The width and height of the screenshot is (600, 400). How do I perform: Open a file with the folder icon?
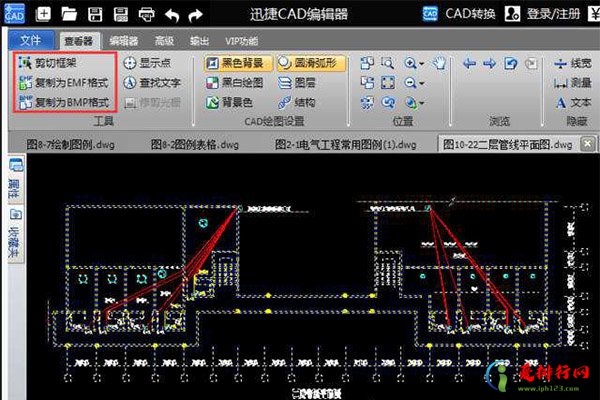point(69,15)
